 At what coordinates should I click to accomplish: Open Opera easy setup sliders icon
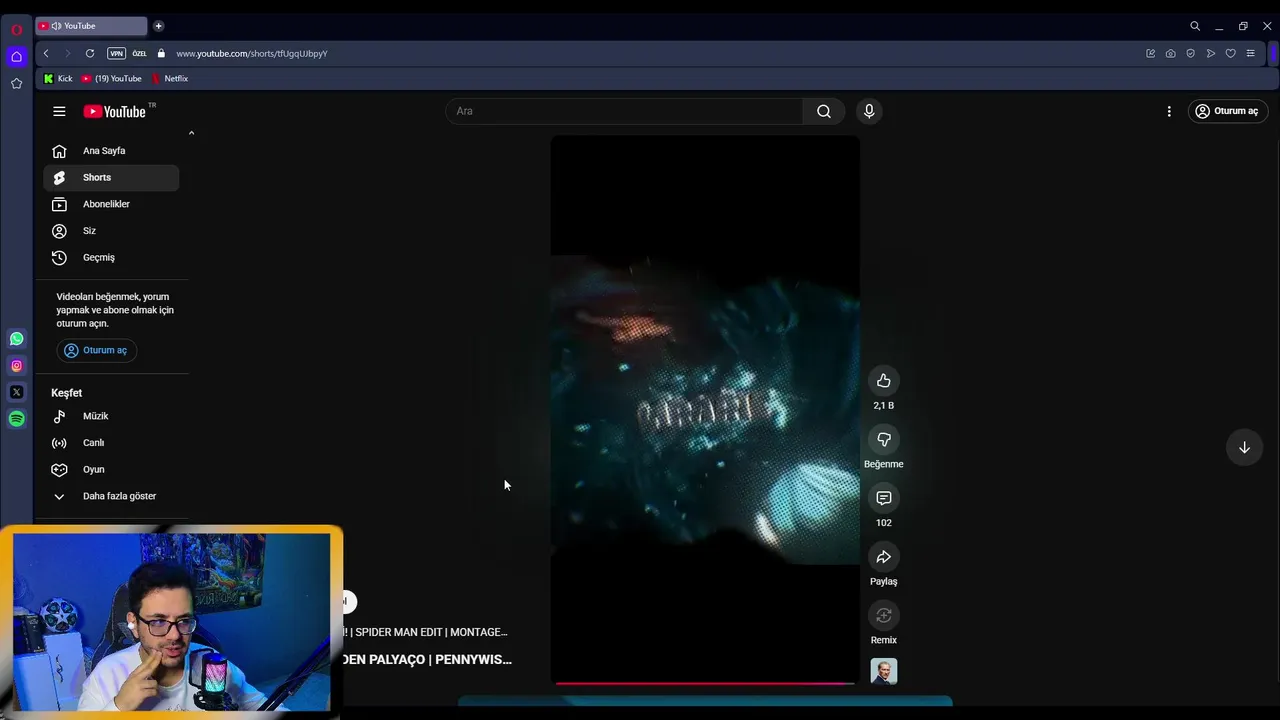(x=1250, y=53)
